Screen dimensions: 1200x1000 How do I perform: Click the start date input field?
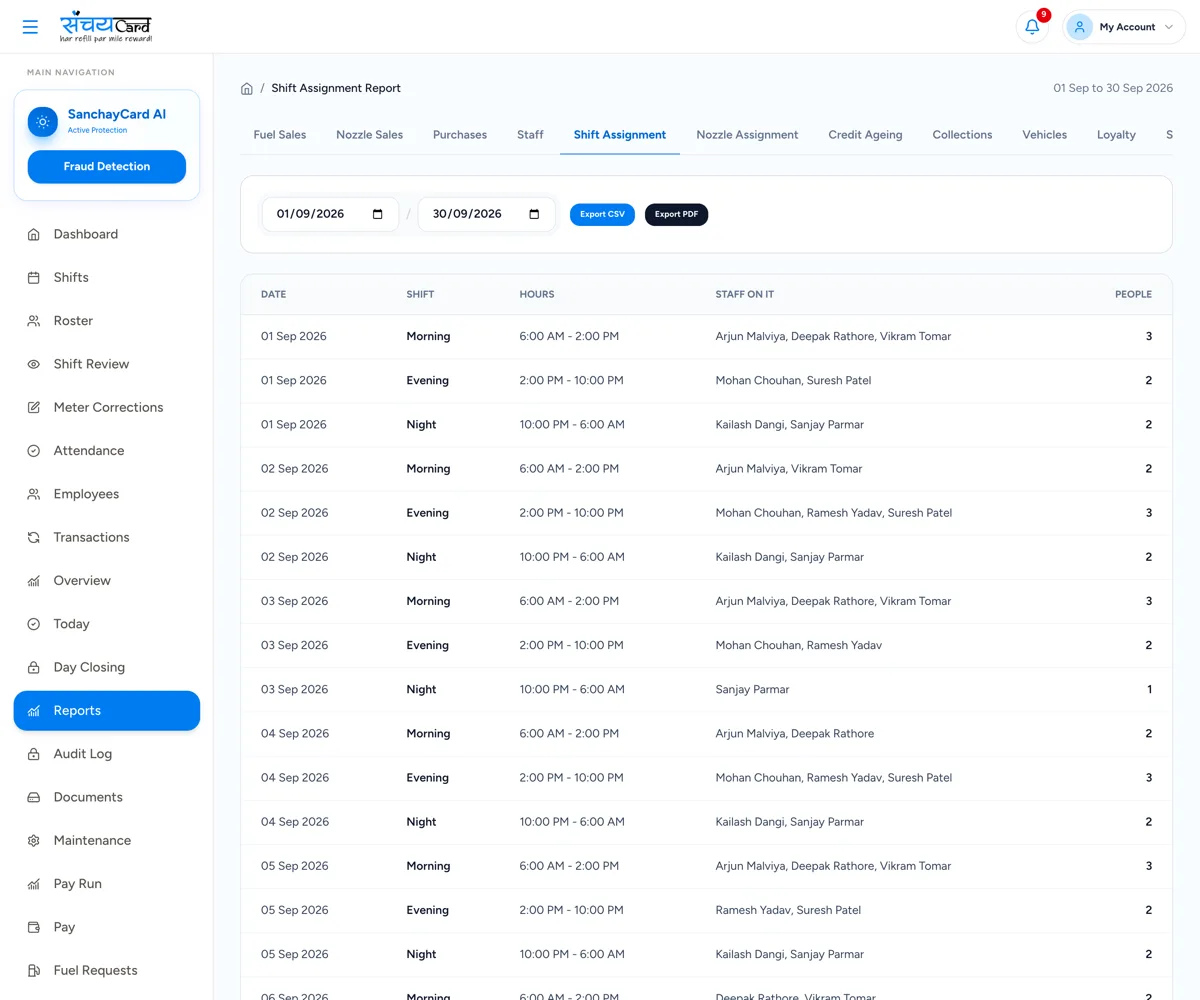330,214
